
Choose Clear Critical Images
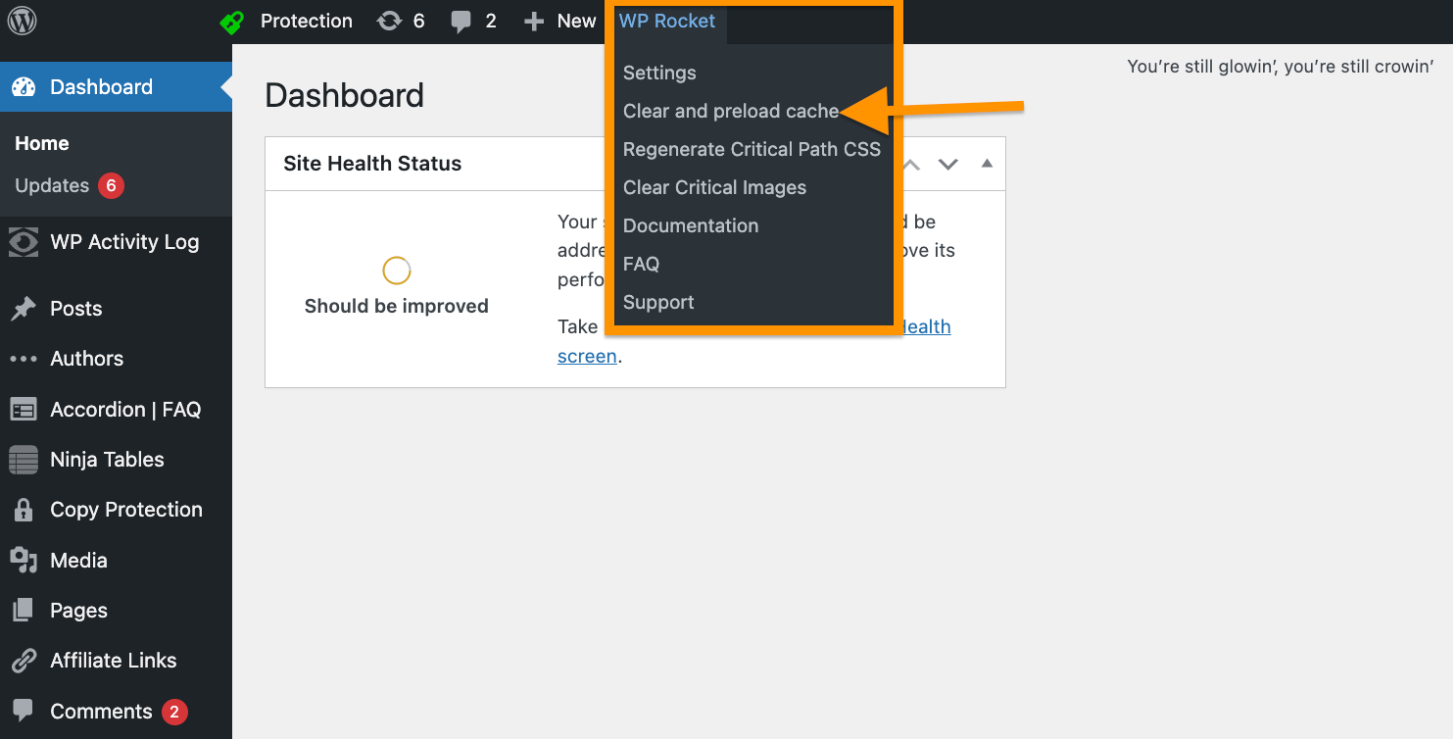tap(714, 188)
